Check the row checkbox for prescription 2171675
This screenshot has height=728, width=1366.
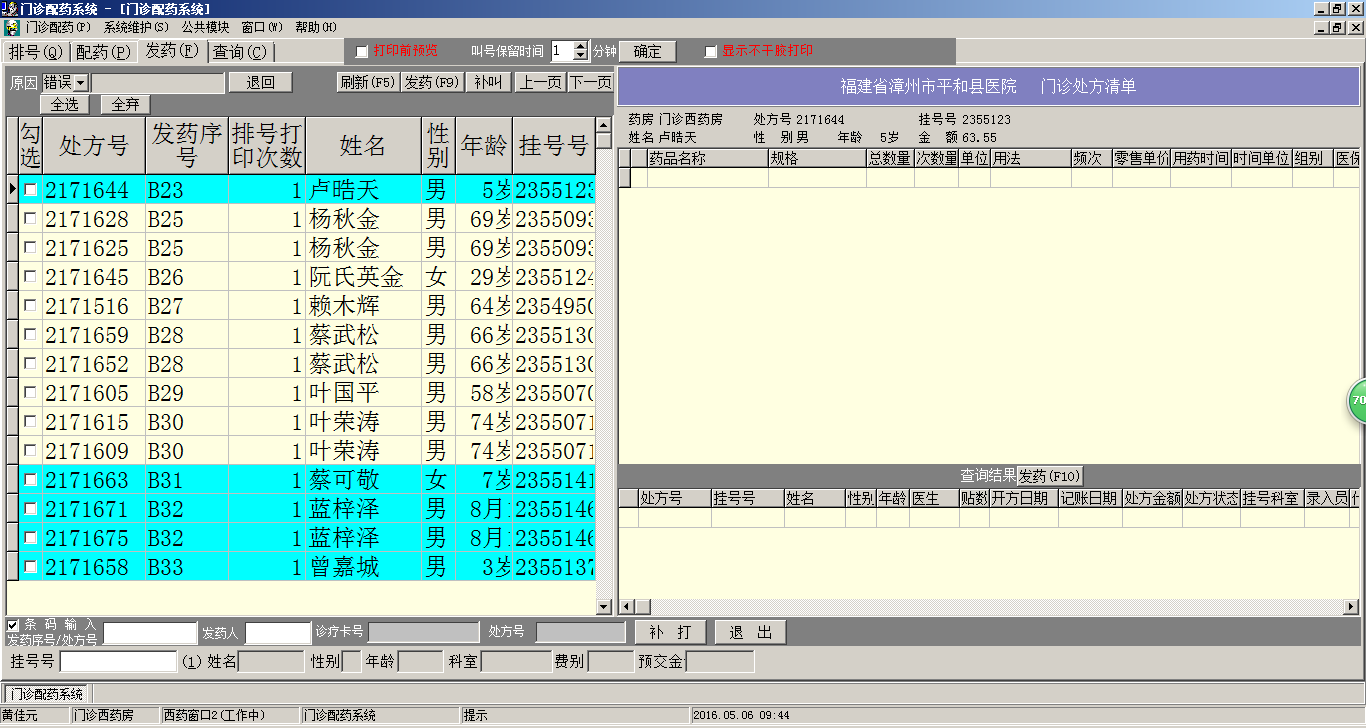point(31,538)
